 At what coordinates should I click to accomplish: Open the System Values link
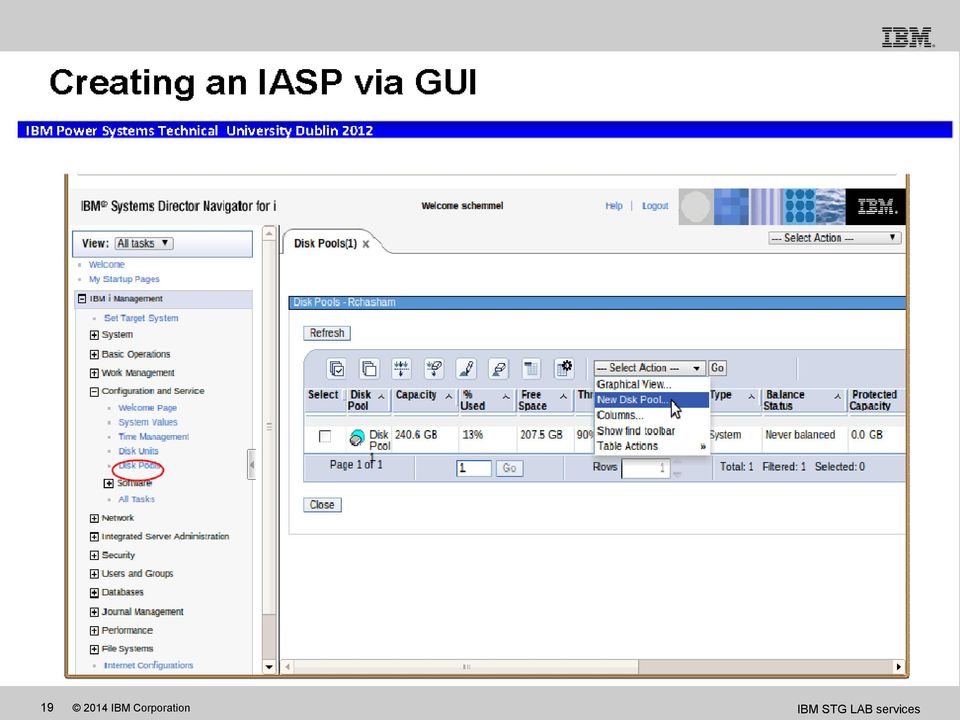[148, 422]
